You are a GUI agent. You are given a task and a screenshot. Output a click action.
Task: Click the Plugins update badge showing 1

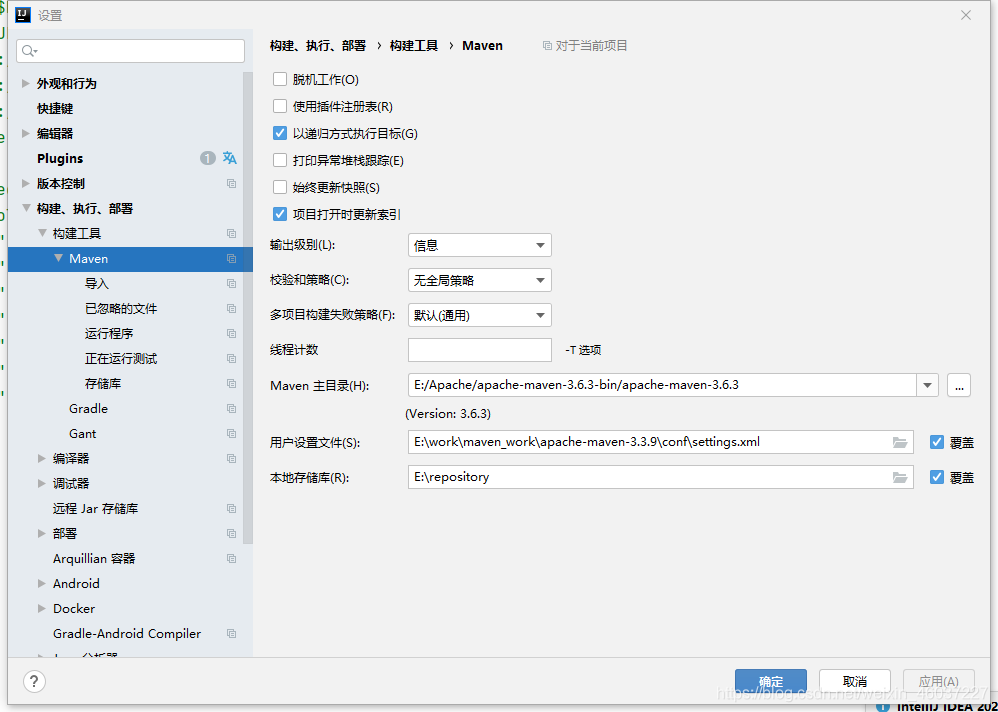click(x=207, y=158)
